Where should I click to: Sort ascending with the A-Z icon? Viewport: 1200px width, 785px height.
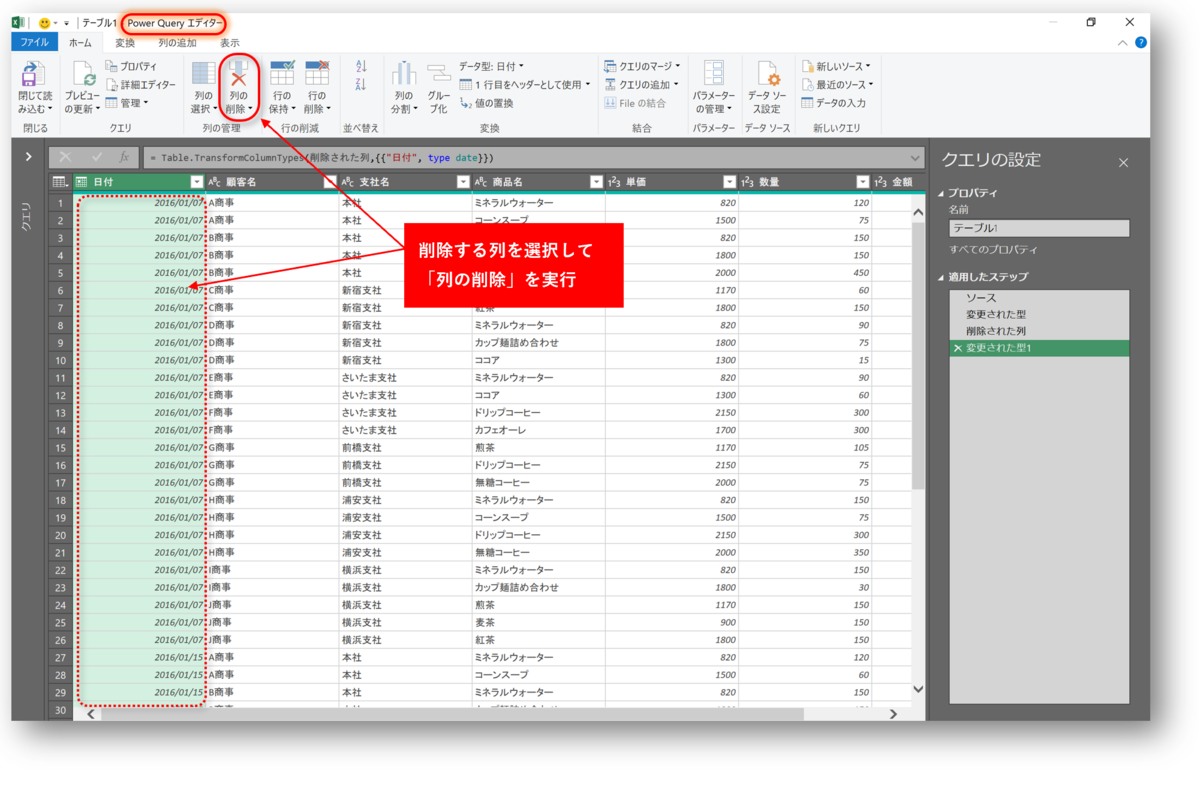pos(361,66)
